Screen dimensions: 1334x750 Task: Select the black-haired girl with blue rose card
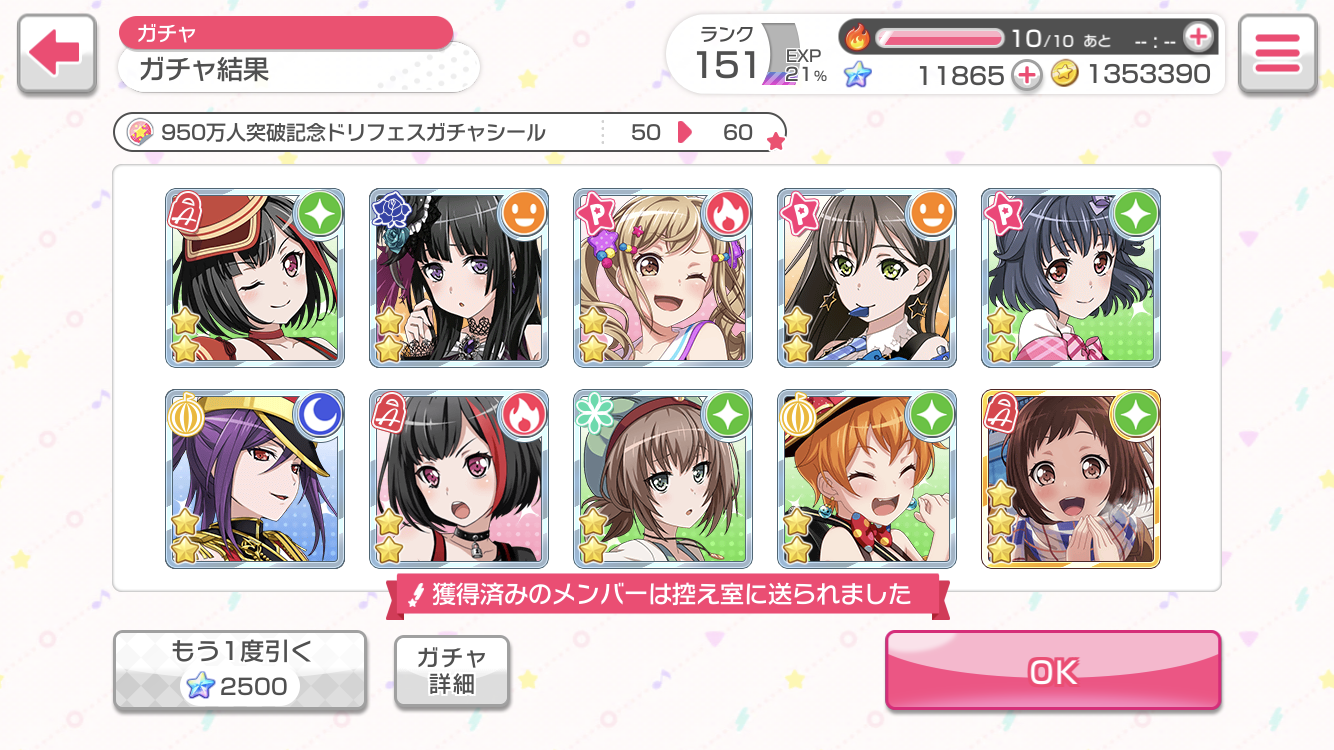tap(459, 278)
